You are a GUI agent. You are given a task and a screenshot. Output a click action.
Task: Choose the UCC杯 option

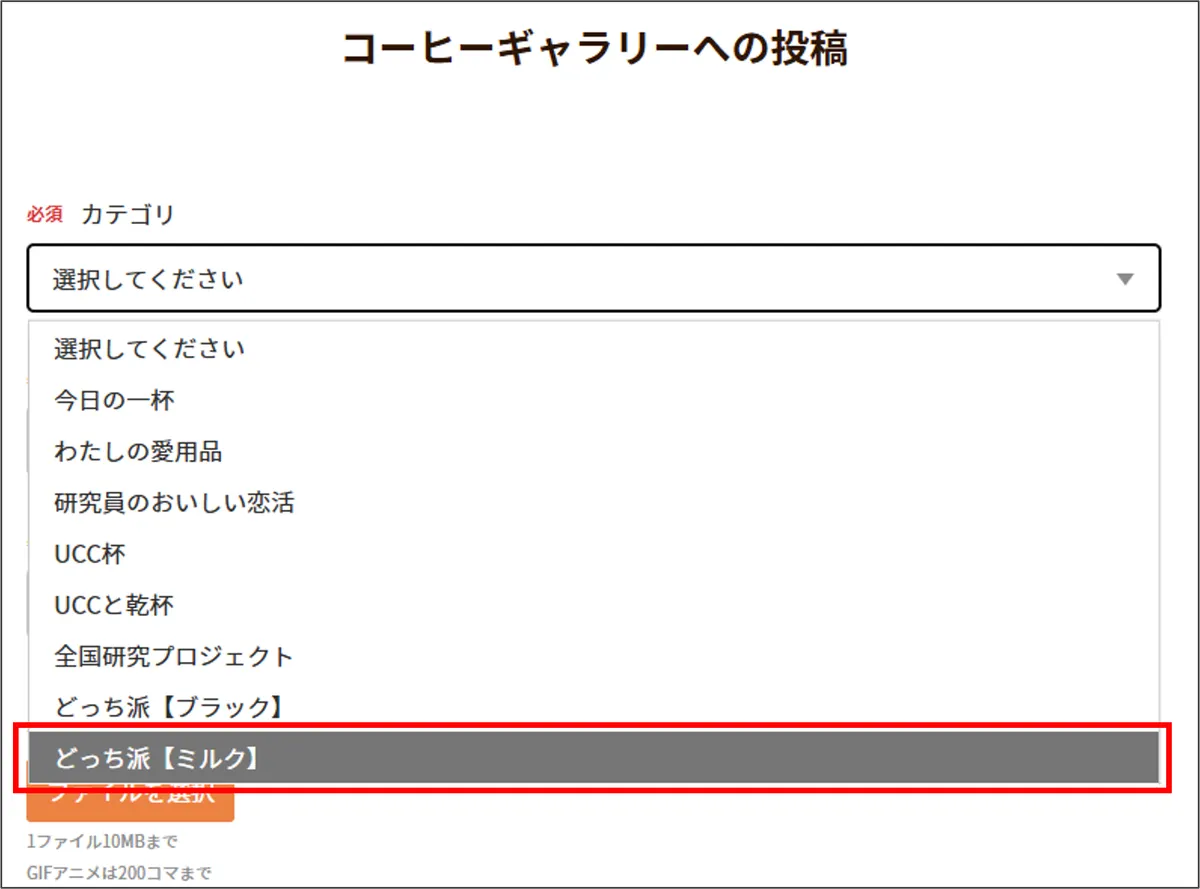tap(90, 554)
